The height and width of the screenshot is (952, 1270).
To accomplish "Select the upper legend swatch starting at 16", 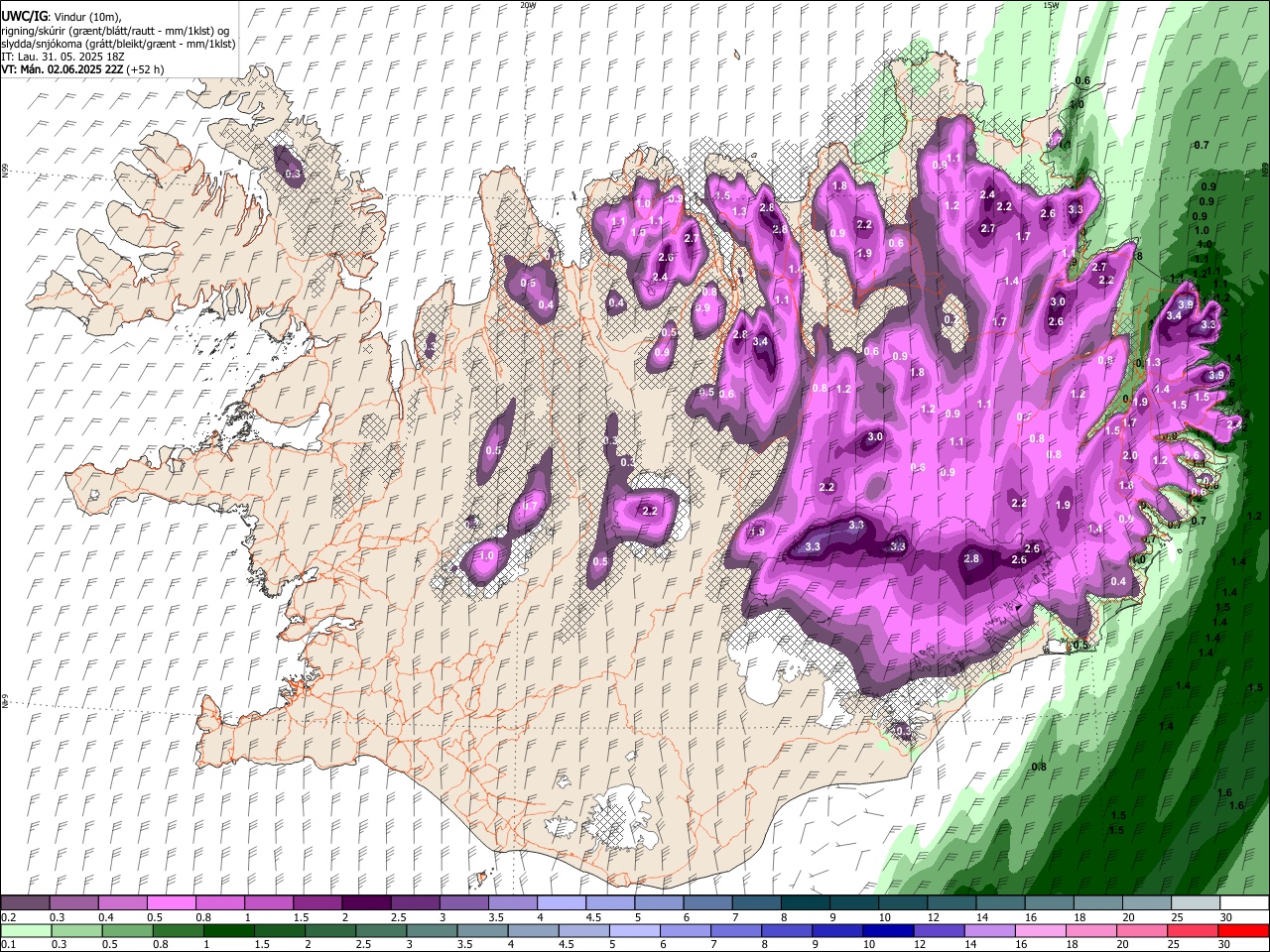I will (1049, 903).
